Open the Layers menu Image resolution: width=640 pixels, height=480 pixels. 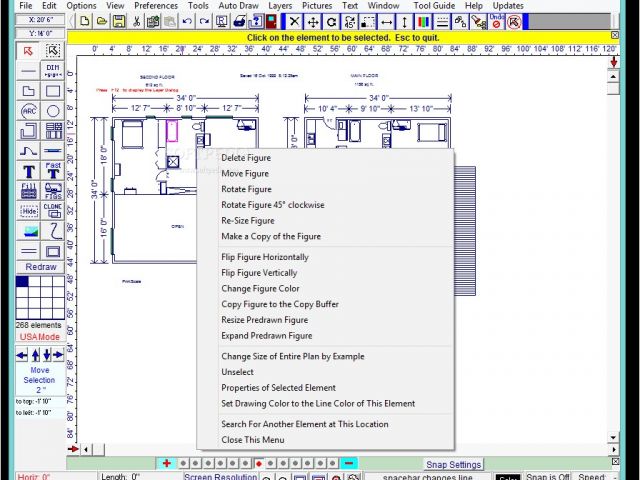pos(280,6)
